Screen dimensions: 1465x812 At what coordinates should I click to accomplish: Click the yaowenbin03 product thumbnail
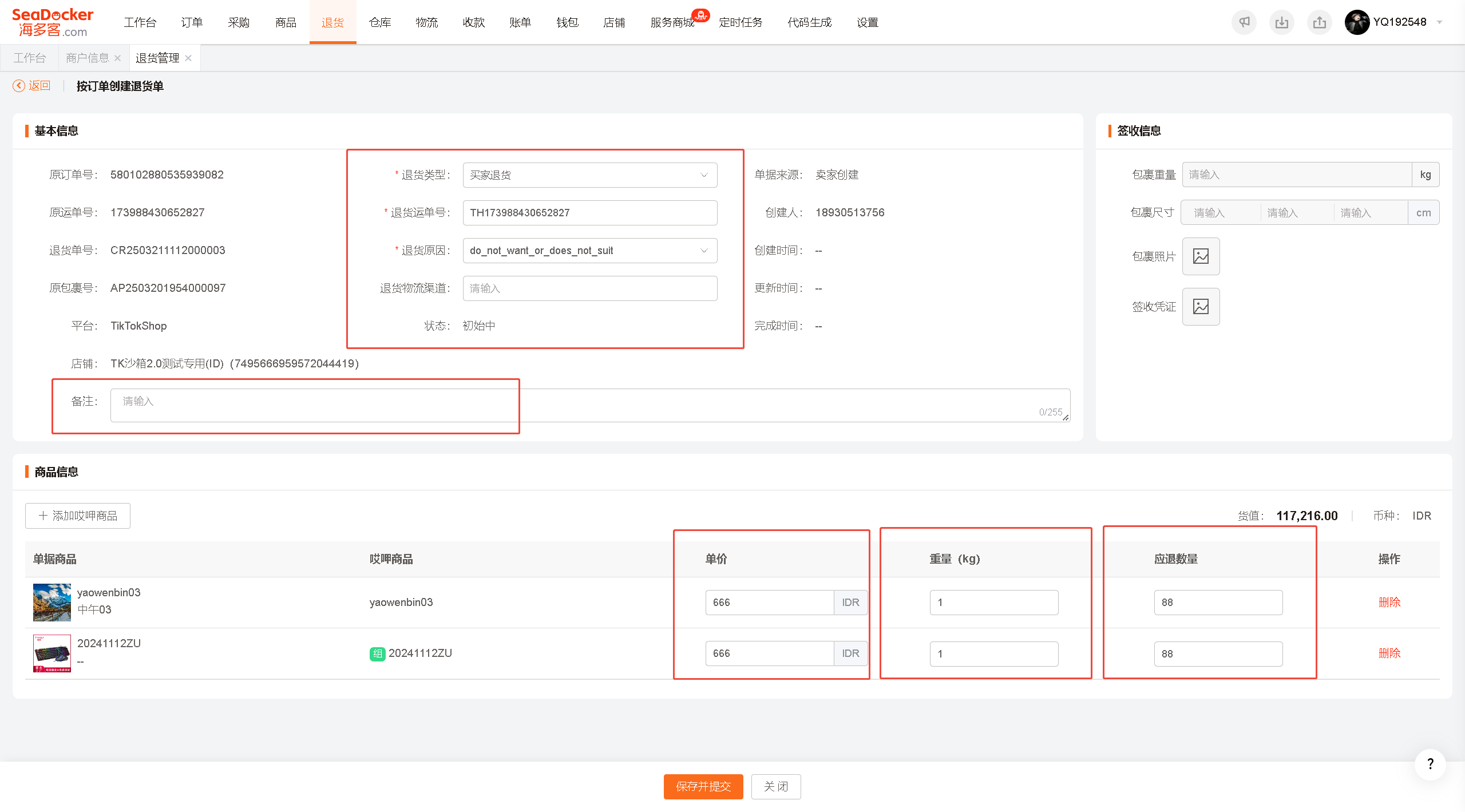(x=52, y=603)
